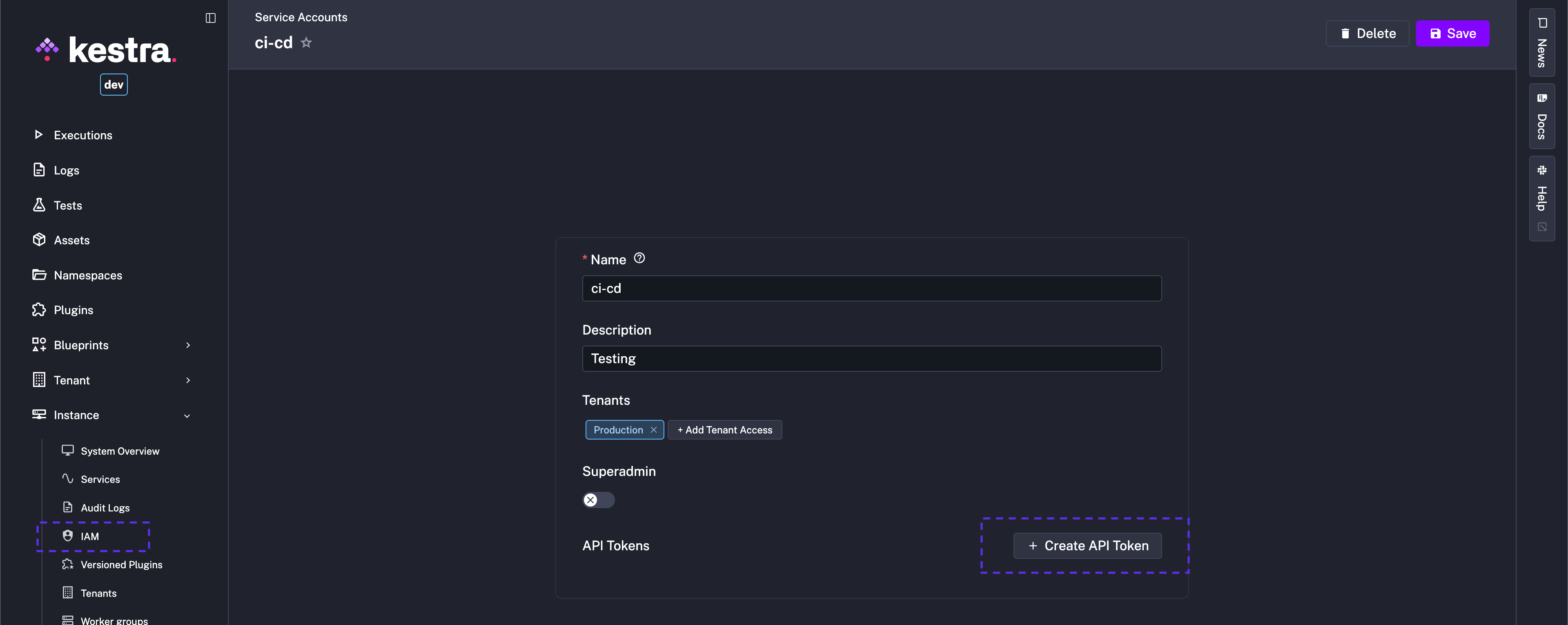Expand the Tenant menu
The width and height of the screenshot is (1568, 625).
(x=187, y=379)
